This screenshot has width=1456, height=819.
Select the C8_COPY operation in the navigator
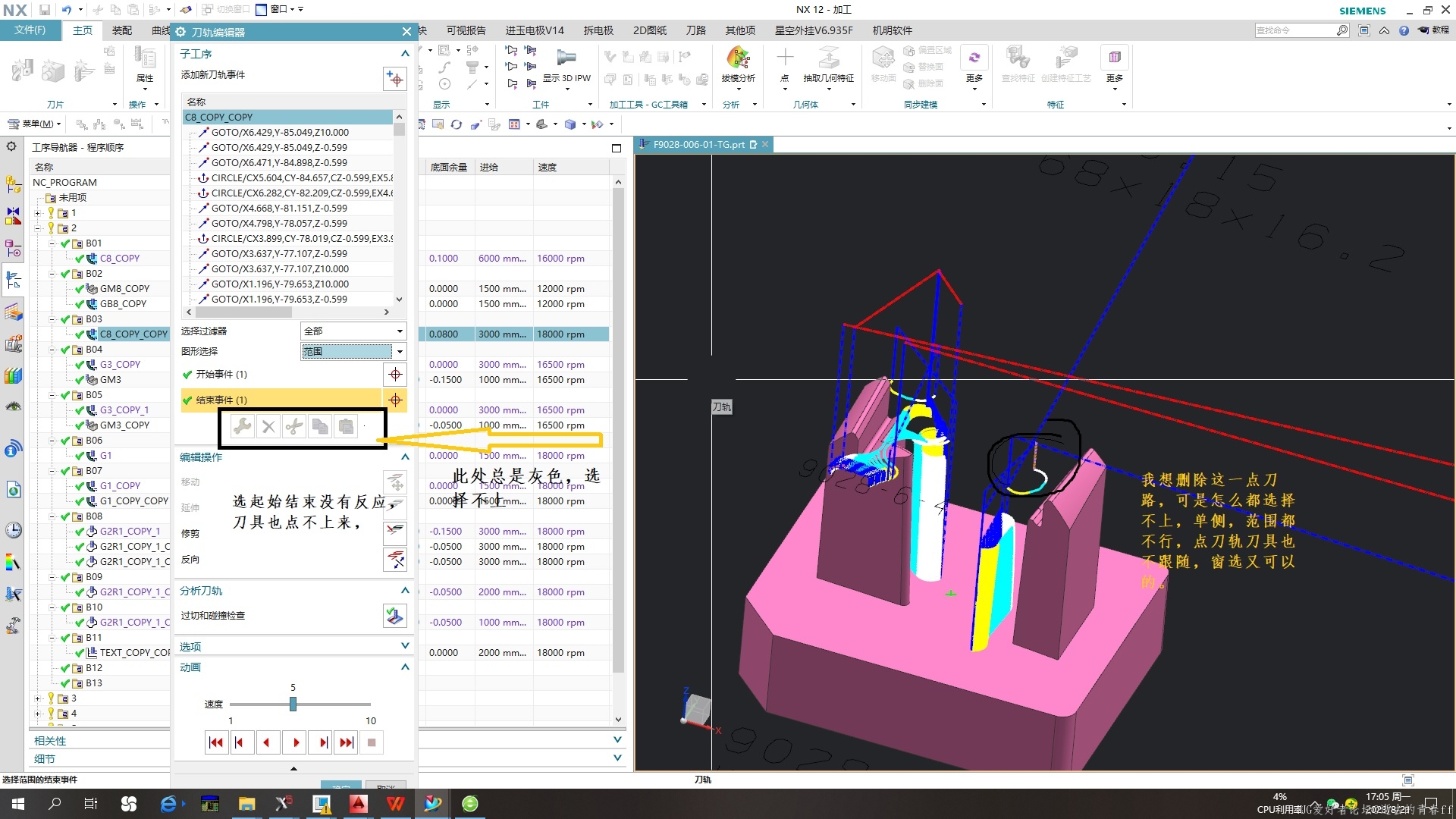pos(120,259)
